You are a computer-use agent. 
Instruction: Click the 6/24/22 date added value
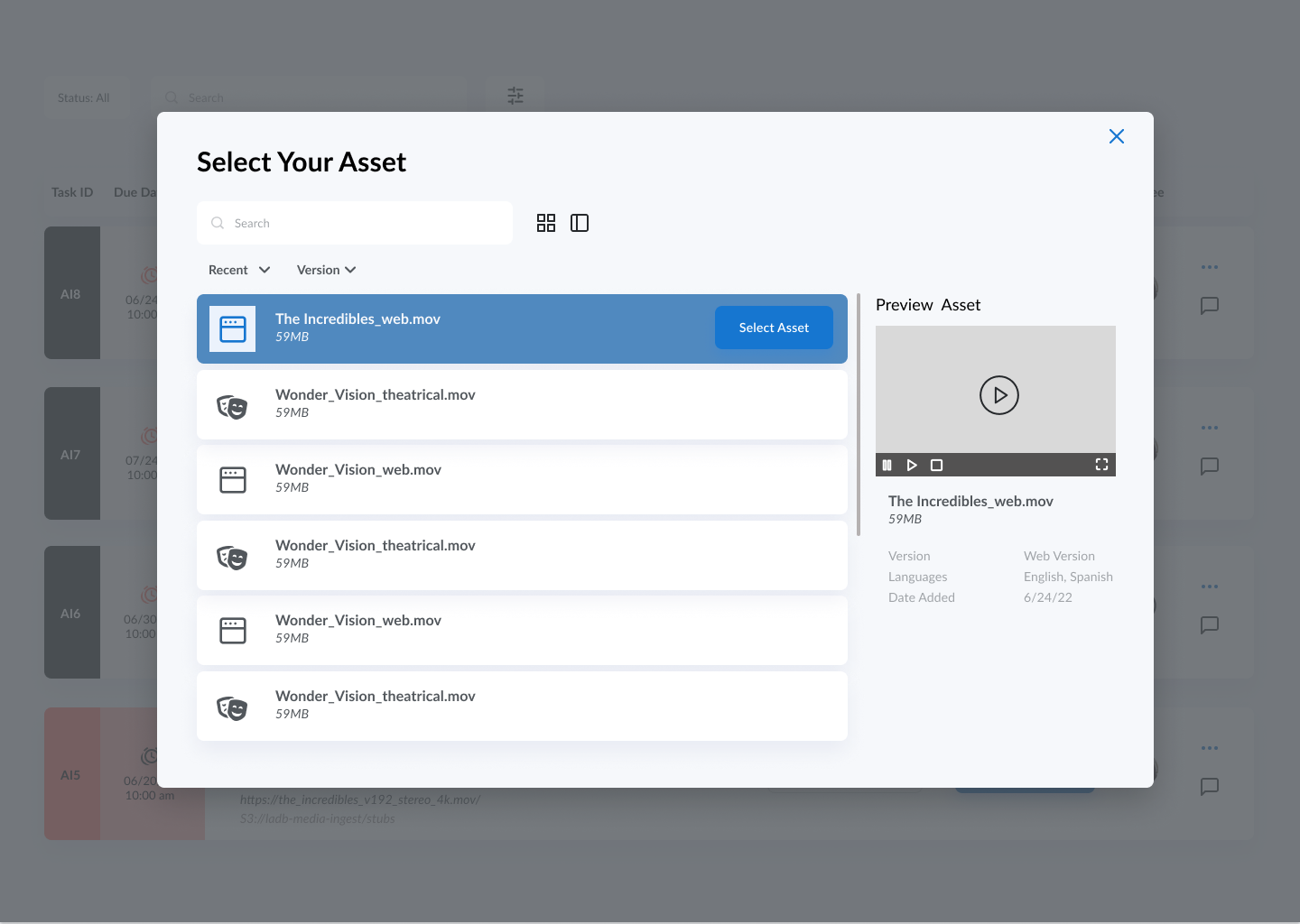click(1048, 597)
